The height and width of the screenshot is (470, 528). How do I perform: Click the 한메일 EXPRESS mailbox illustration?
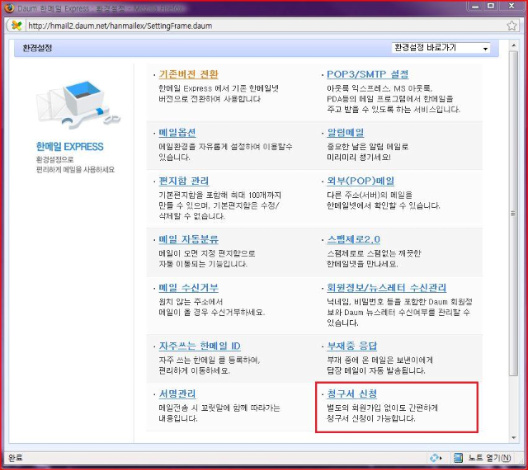78,104
